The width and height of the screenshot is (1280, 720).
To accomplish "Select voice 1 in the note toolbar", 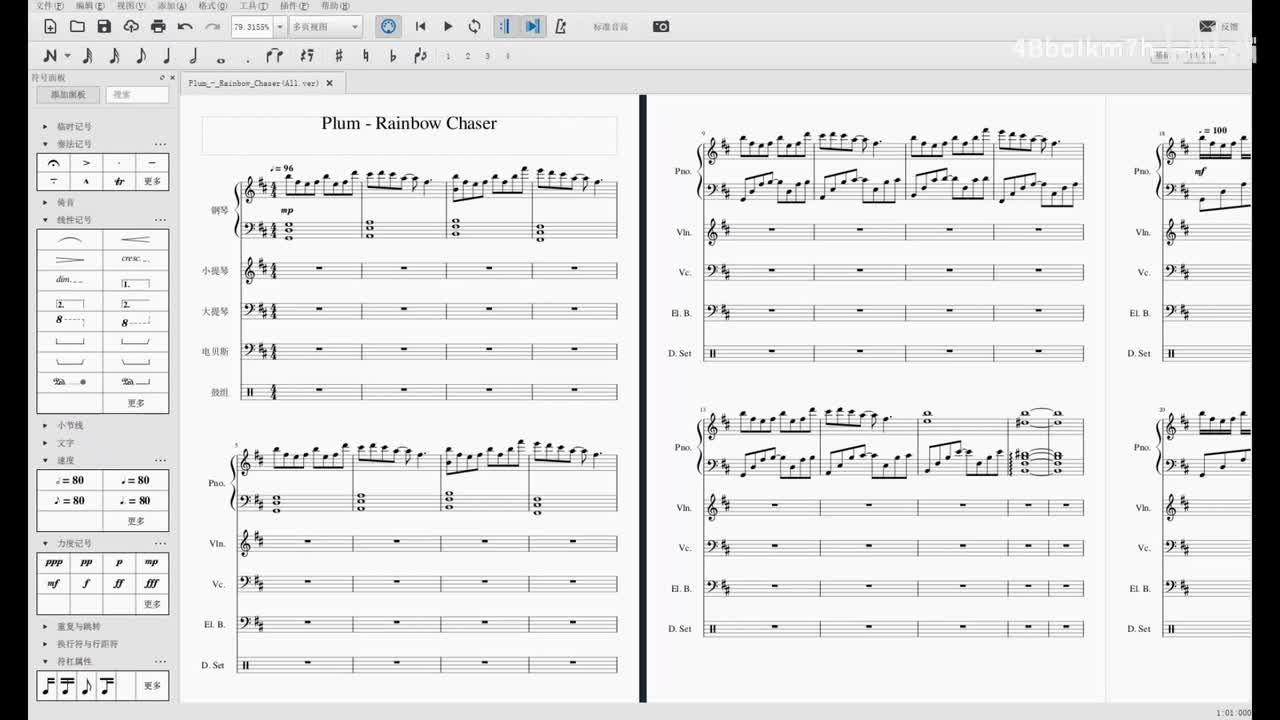I will 448,56.
